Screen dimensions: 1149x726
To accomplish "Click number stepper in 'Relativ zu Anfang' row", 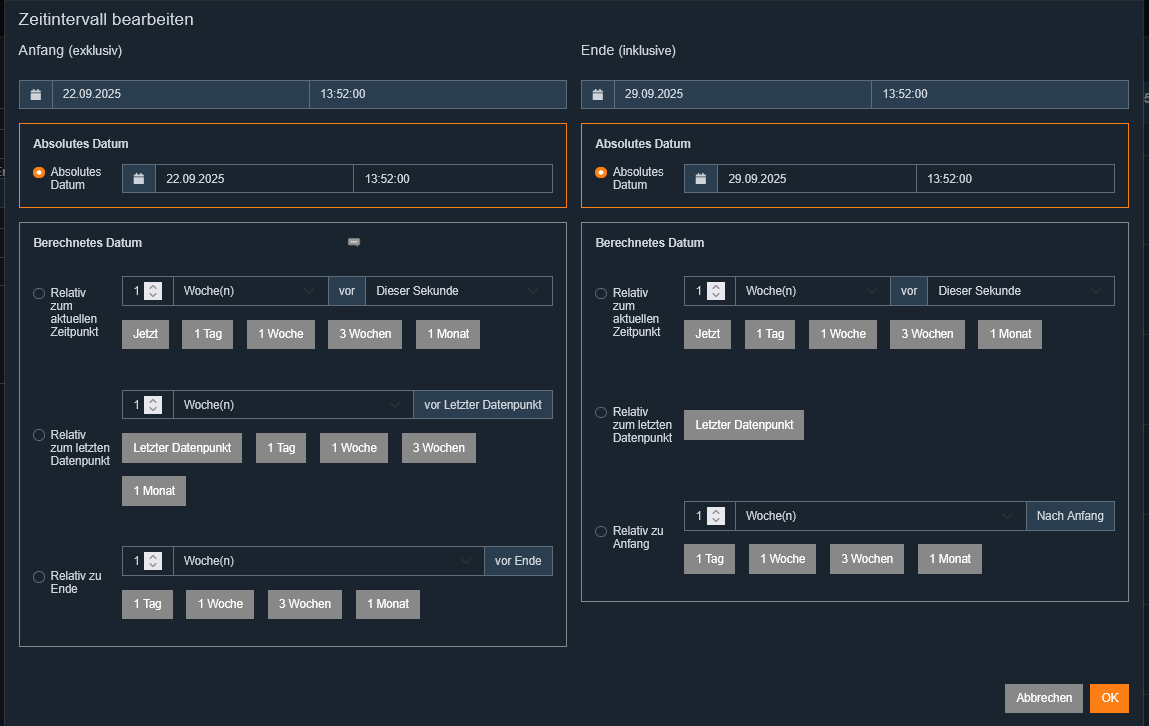I will pyautogui.click(x=715, y=516).
